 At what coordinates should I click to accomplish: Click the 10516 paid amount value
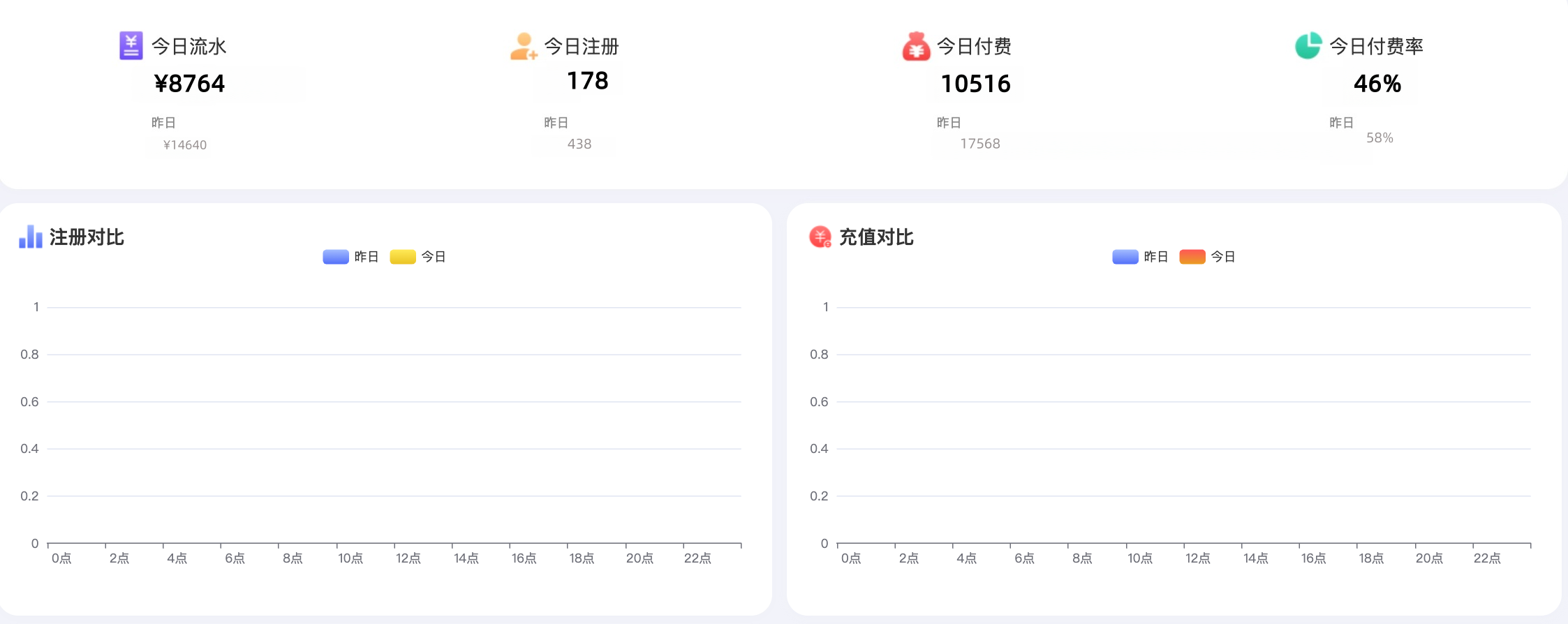coord(975,84)
